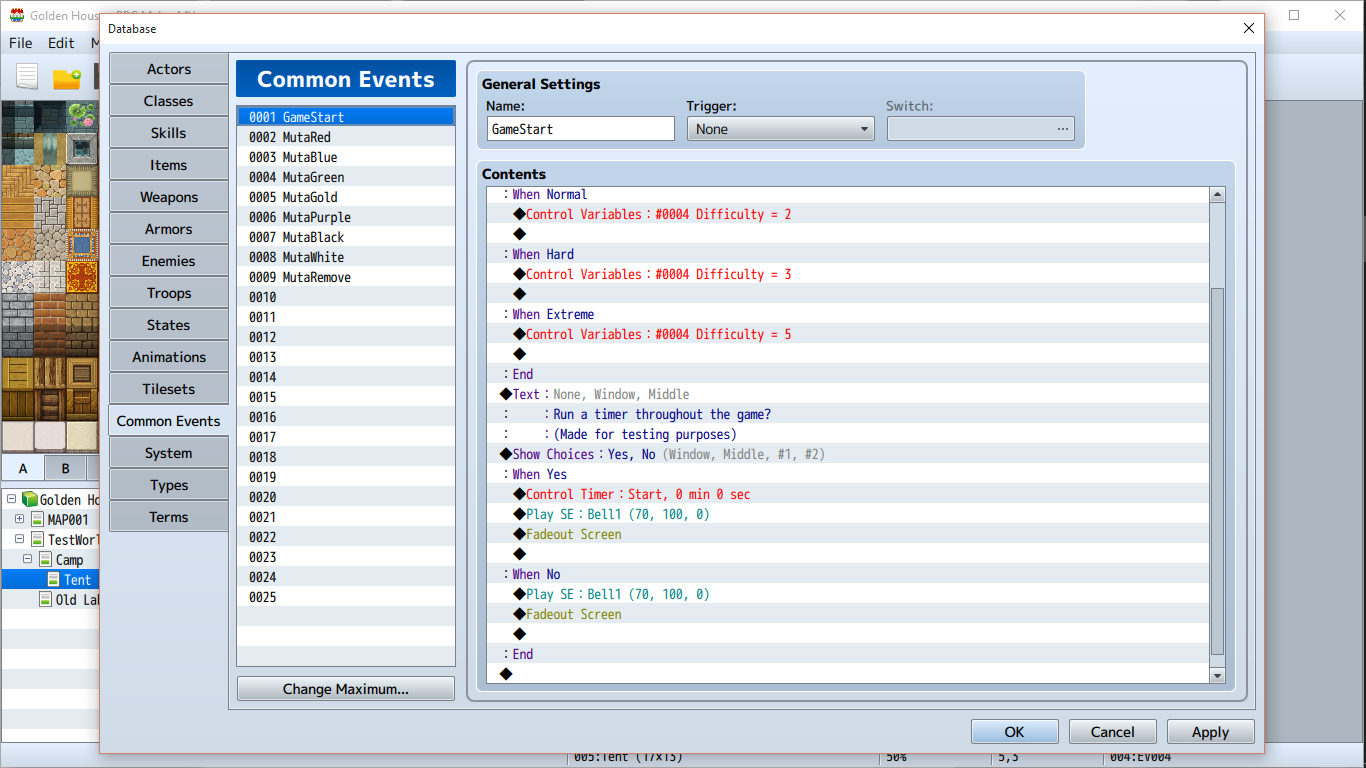Select the Common Events tab
The image size is (1366, 768).
168,421
